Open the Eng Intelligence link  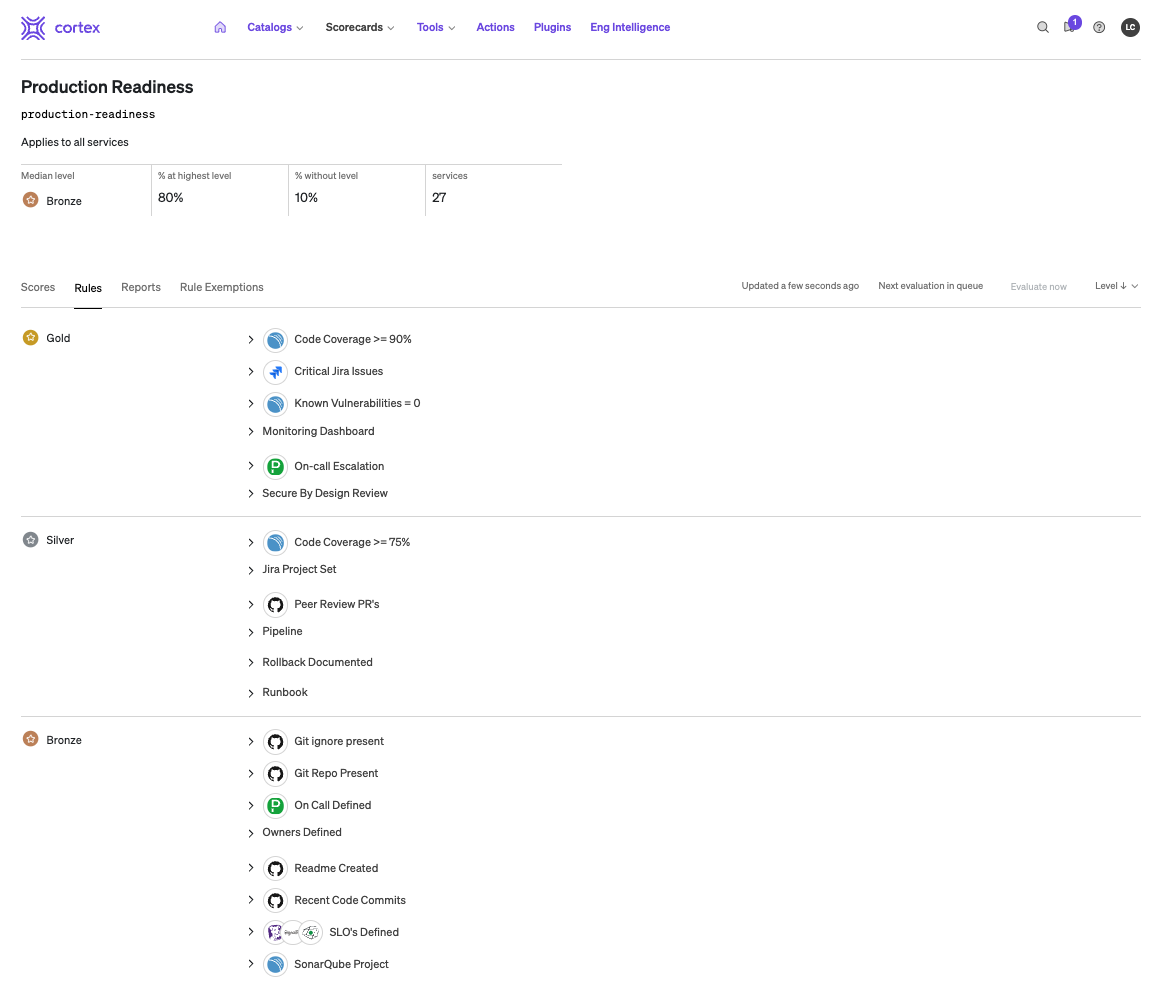[630, 28]
